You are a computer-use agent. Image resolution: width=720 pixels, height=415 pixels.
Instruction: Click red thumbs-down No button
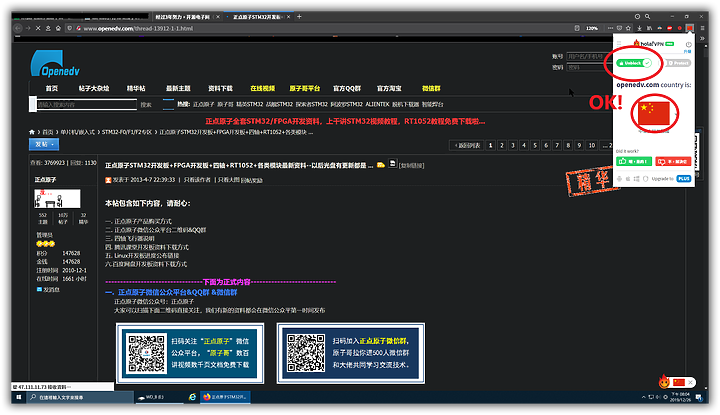(x=673, y=161)
